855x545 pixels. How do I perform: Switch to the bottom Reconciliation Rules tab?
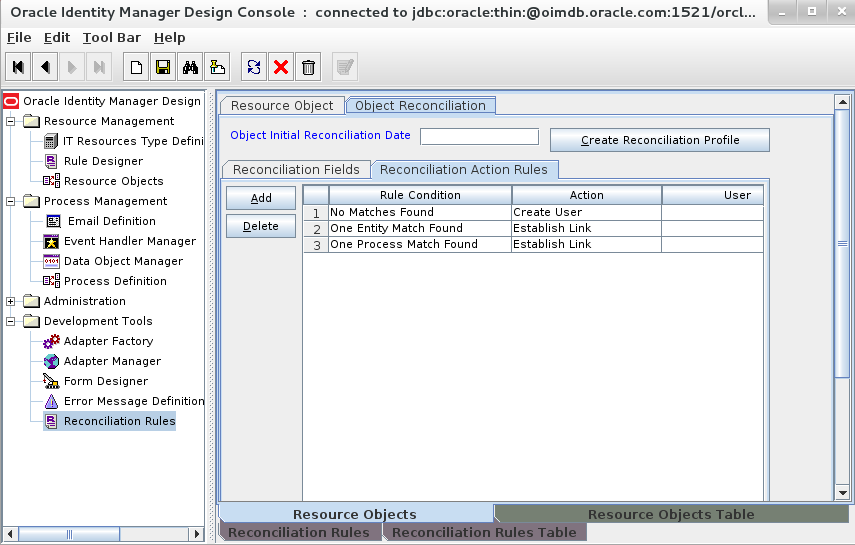(299, 532)
